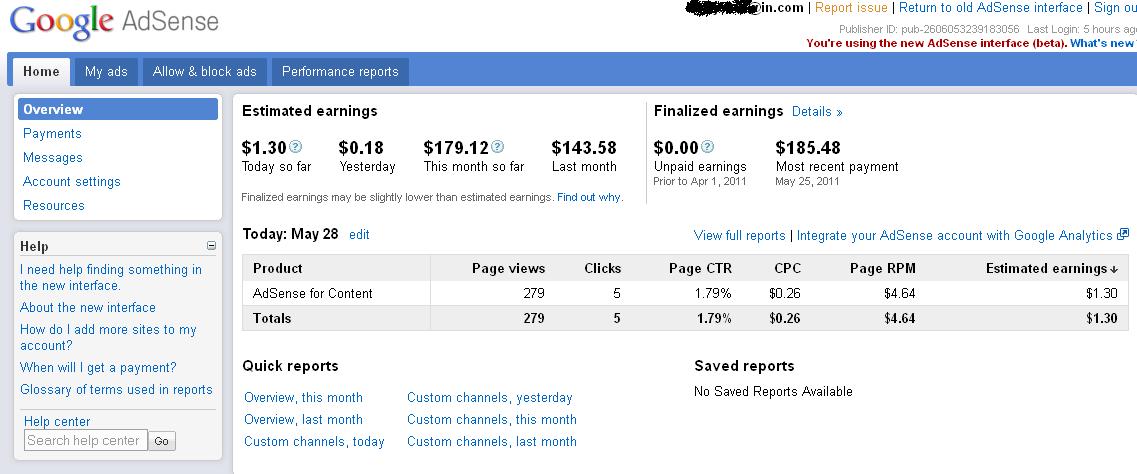Image resolution: width=1137 pixels, height=474 pixels.
Task: Open Account settings from sidebar
Action: tap(72, 182)
